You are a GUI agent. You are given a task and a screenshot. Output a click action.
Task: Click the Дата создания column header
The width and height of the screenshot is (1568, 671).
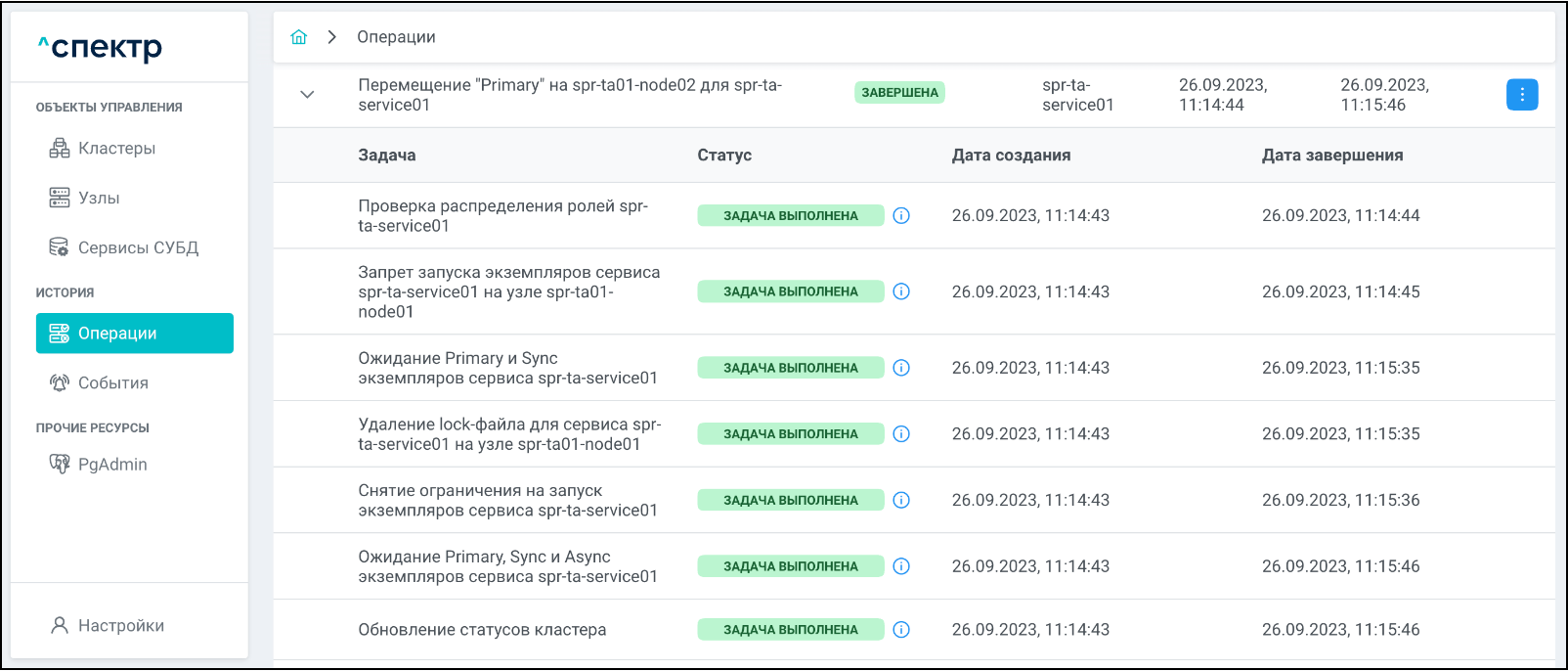pos(1012,156)
